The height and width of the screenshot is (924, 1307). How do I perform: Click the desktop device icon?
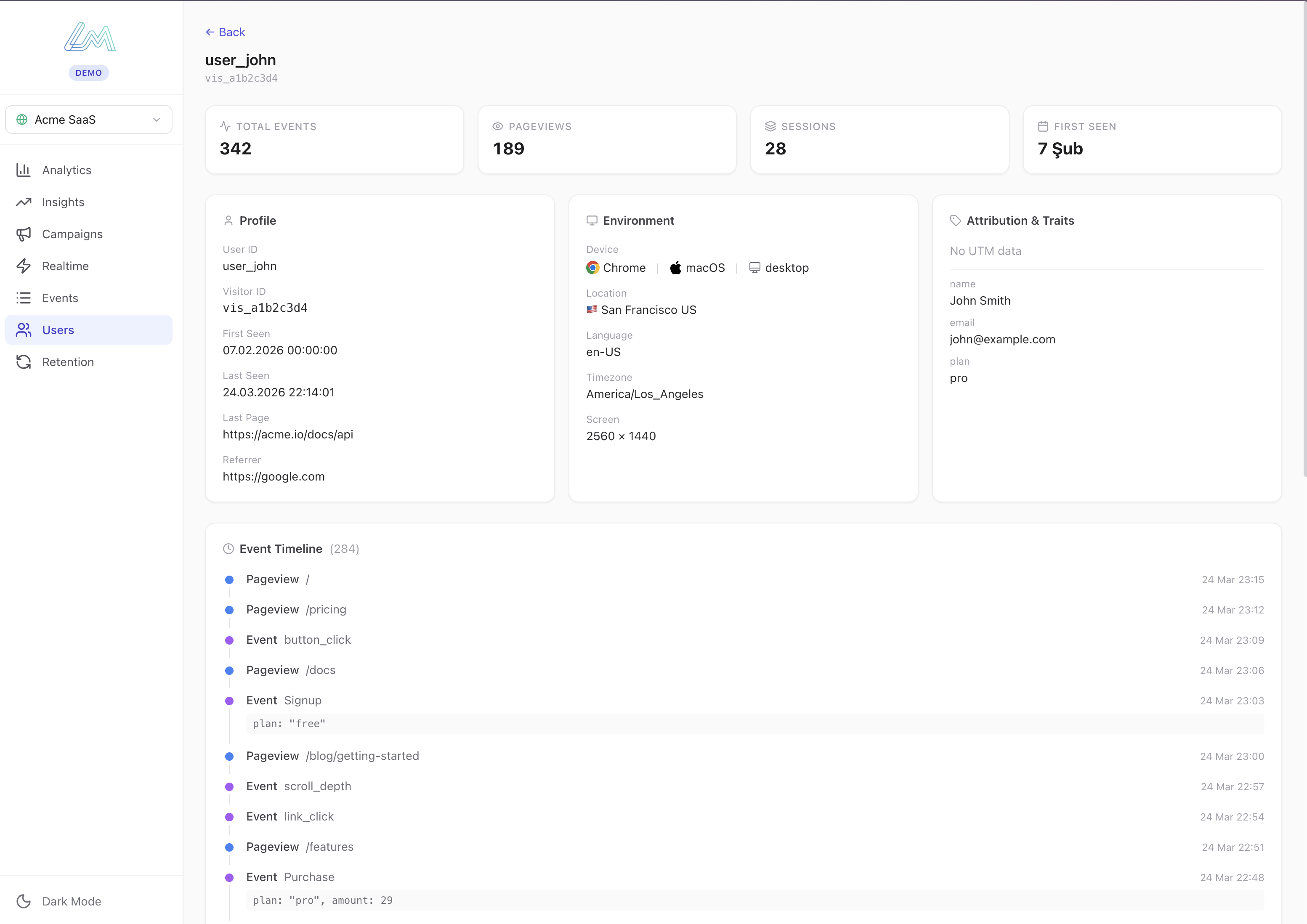(755, 268)
